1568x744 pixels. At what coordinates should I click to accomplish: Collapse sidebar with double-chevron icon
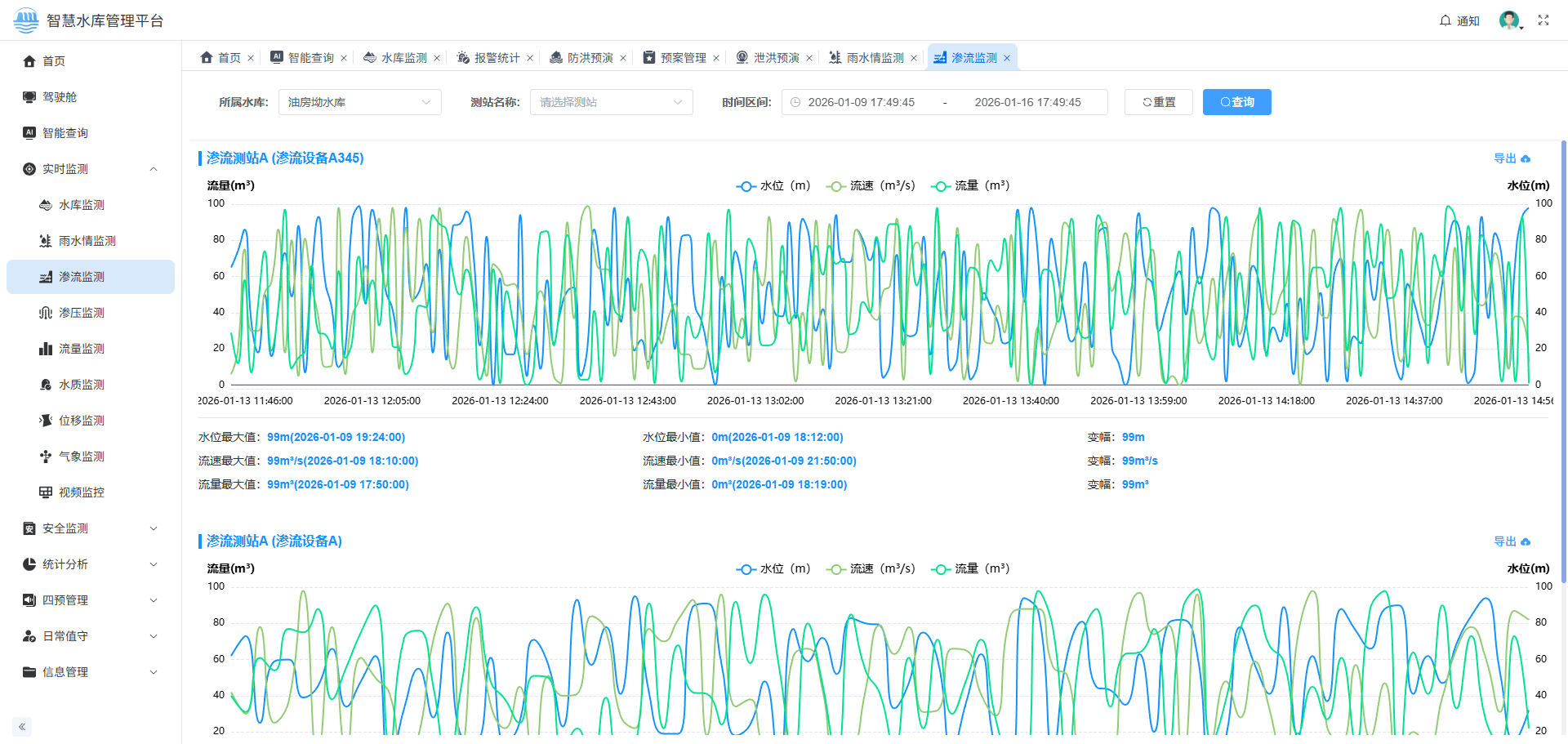pos(22,726)
